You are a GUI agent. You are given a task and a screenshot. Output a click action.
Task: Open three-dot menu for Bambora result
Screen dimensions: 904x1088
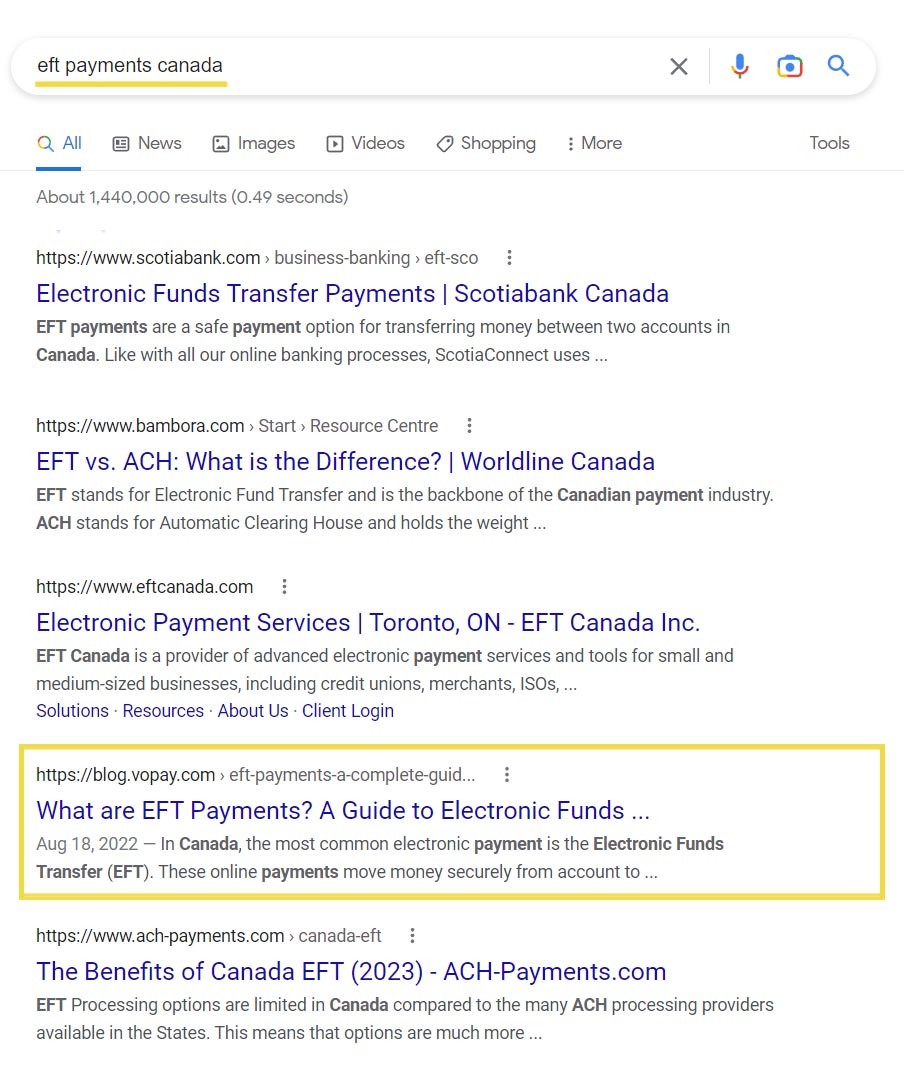click(469, 426)
